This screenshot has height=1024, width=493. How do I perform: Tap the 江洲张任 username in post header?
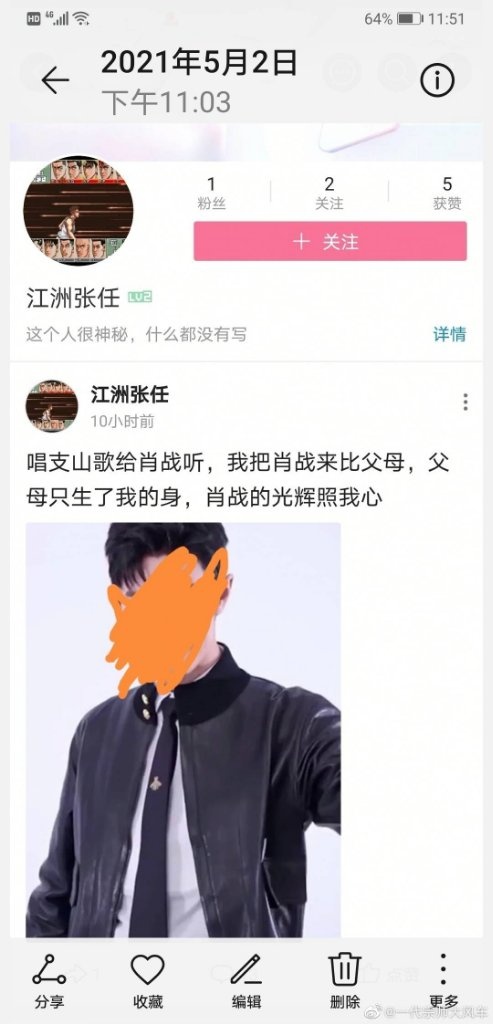point(129,394)
